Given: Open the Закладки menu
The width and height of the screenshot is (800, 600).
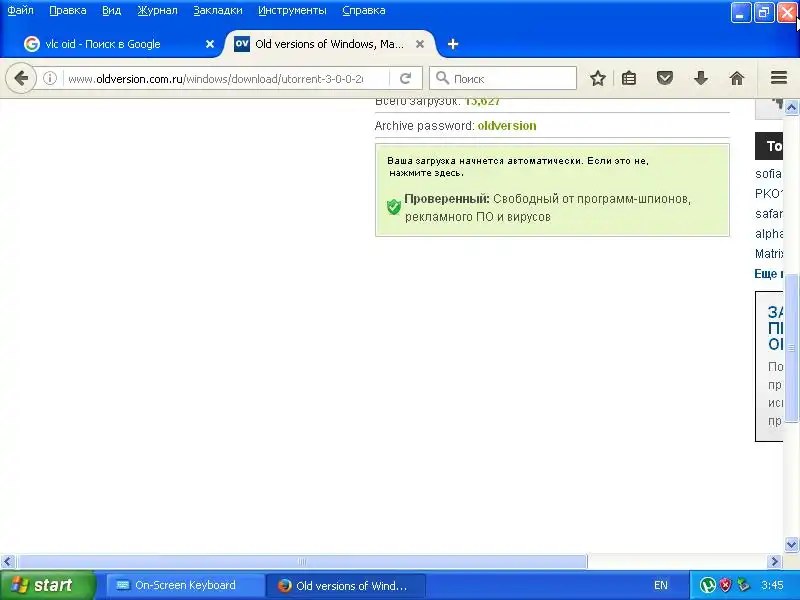Looking at the screenshot, I should pyautogui.click(x=218, y=10).
